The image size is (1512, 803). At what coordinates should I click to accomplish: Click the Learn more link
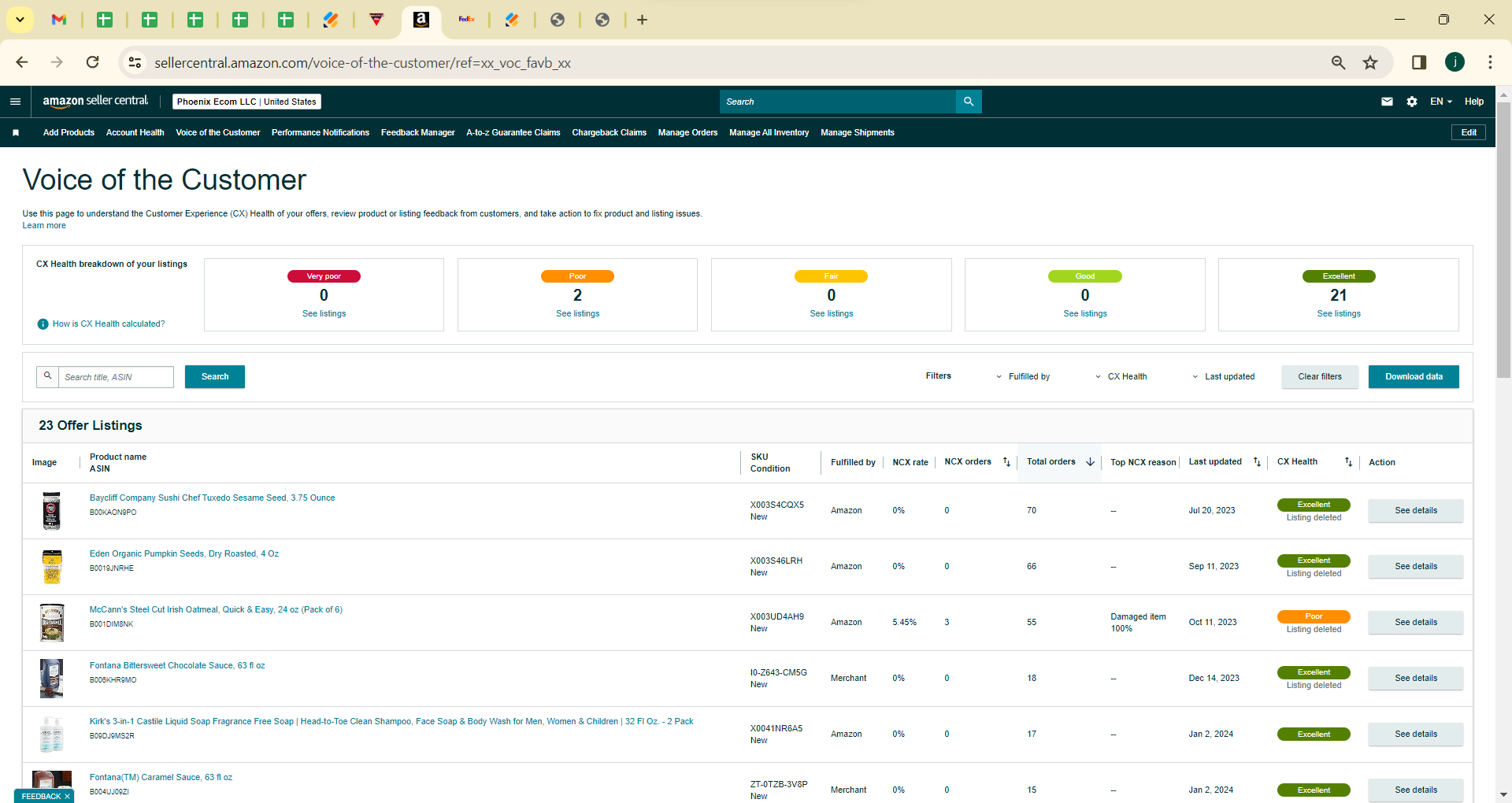pyautogui.click(x=44, y=226)
